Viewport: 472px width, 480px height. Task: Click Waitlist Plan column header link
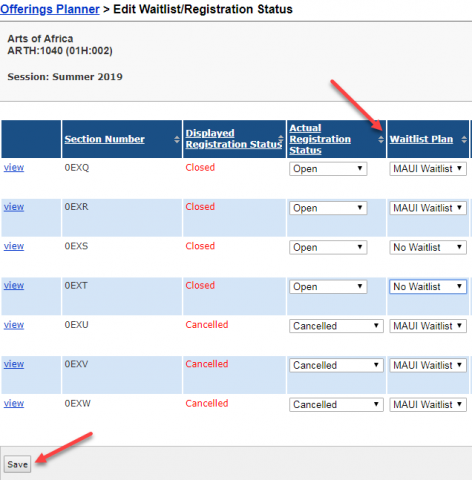coord(421,139)
